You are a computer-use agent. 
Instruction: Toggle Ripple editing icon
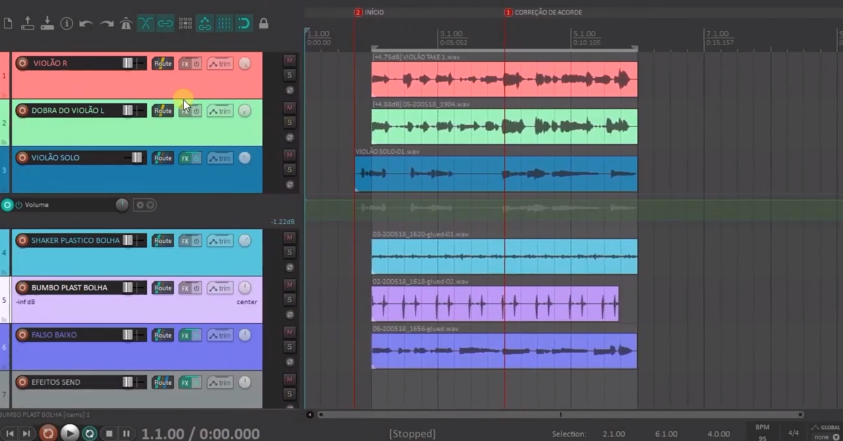[185, 23]
